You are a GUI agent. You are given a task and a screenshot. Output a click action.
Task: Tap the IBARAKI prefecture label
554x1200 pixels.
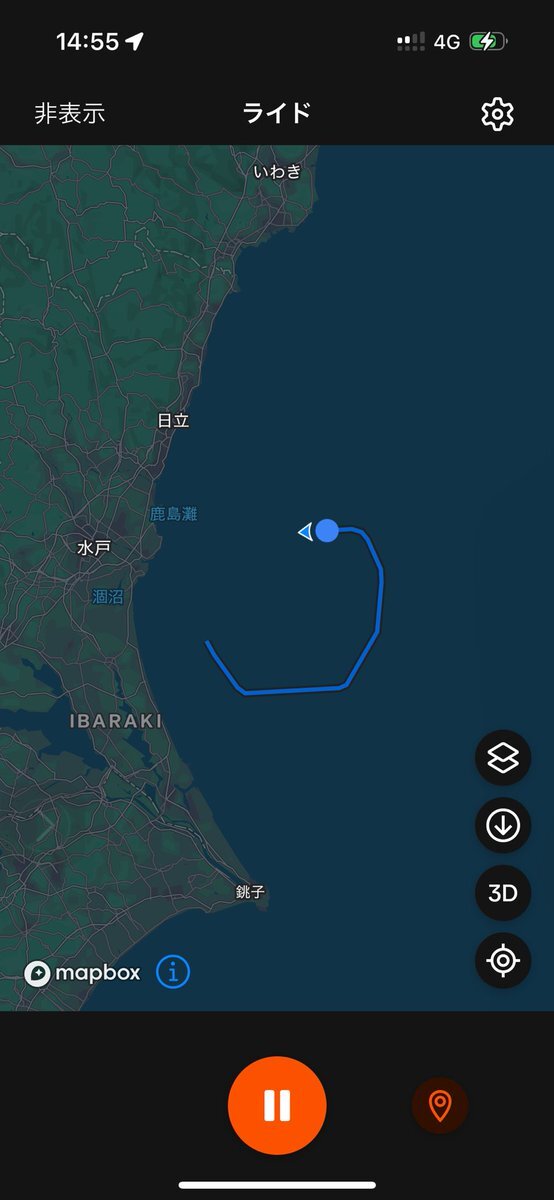[x=116, y=720]
